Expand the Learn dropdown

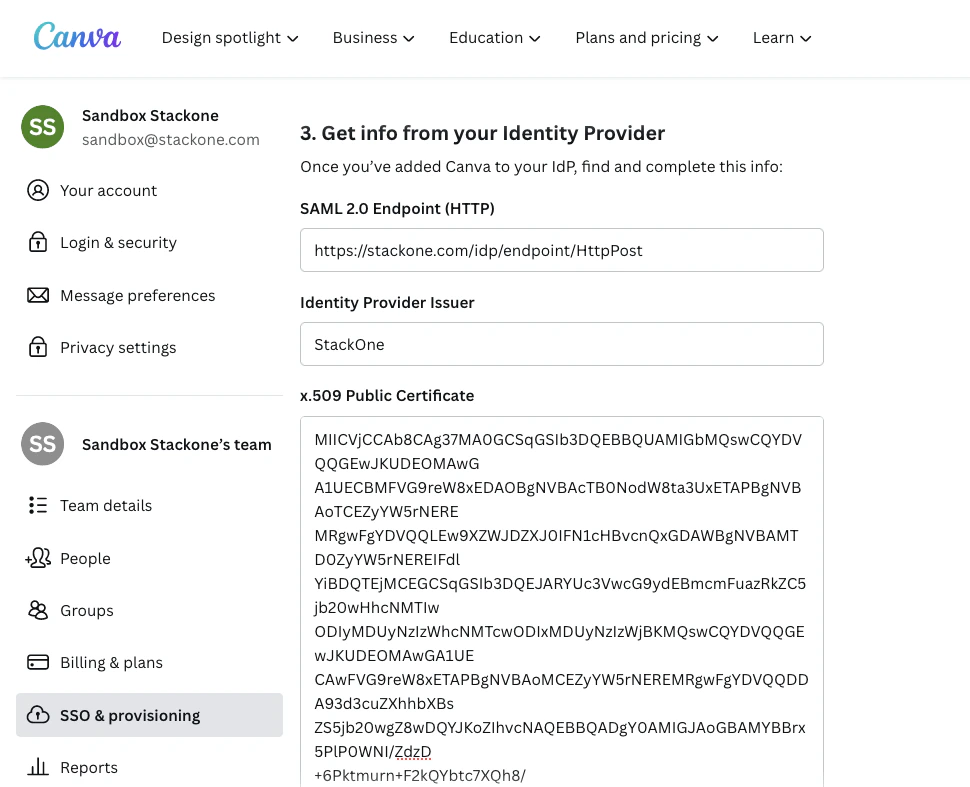click(x=781, y=37)
